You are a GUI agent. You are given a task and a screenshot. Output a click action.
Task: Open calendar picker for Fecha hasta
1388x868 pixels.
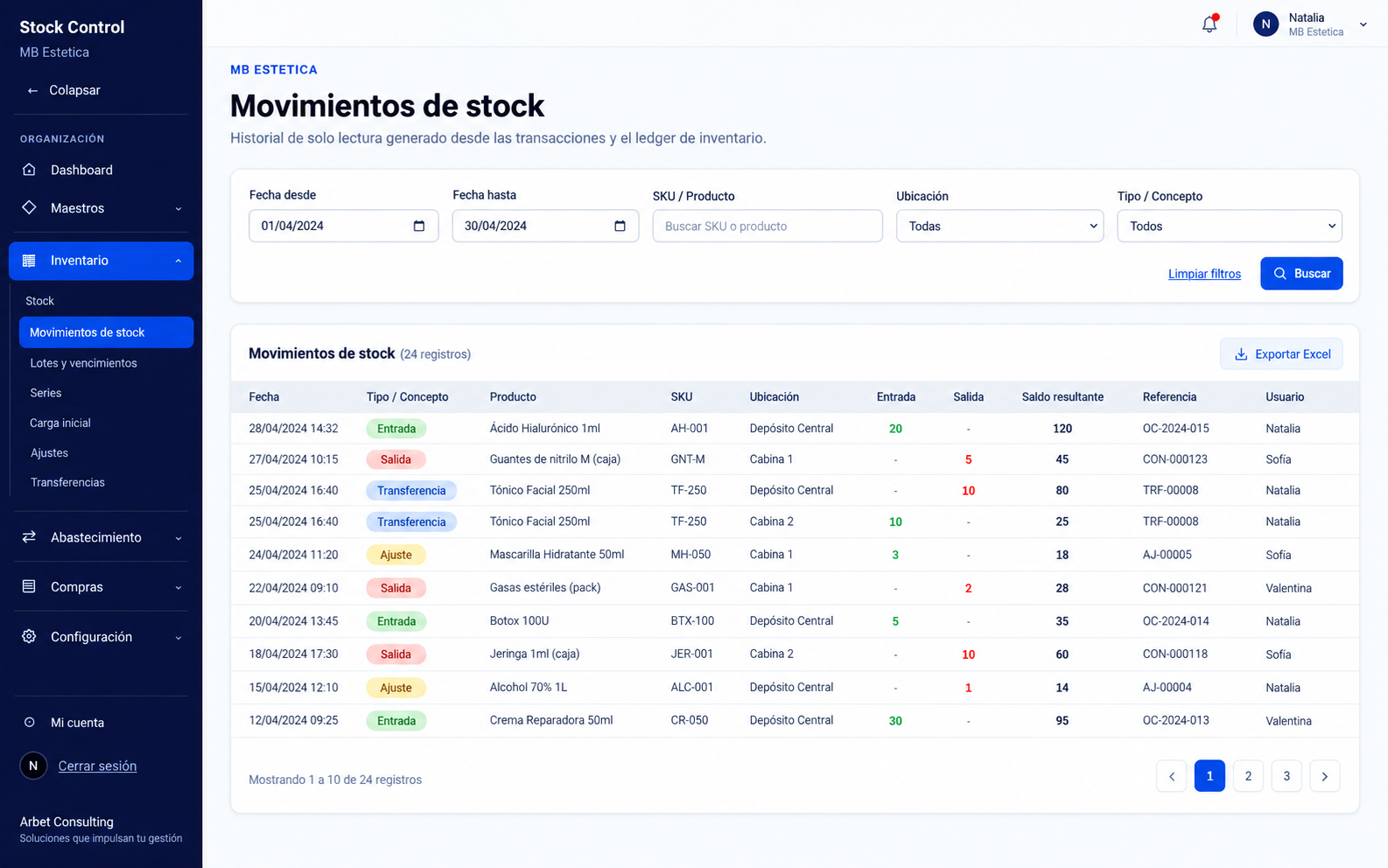tap(620, 226)
